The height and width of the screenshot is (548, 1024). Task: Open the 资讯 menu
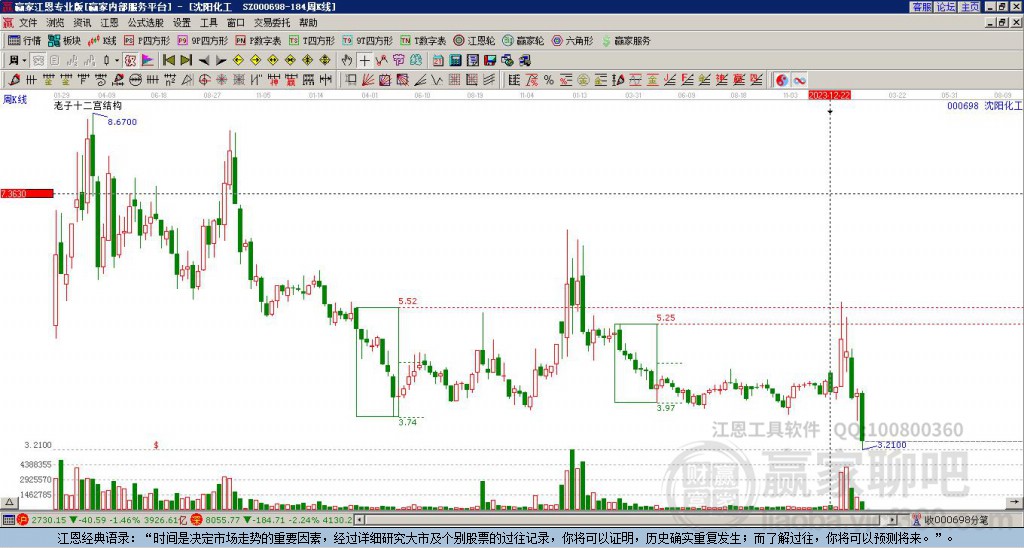[82, 23]
